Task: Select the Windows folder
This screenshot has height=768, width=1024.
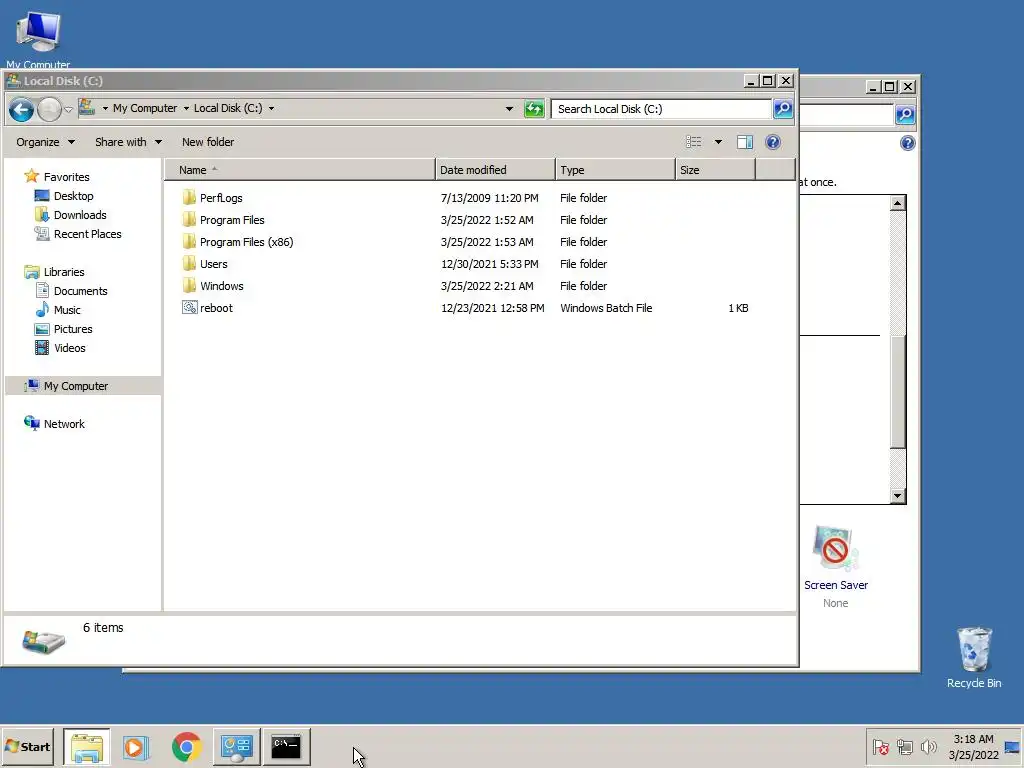Action: click(213, 286)
